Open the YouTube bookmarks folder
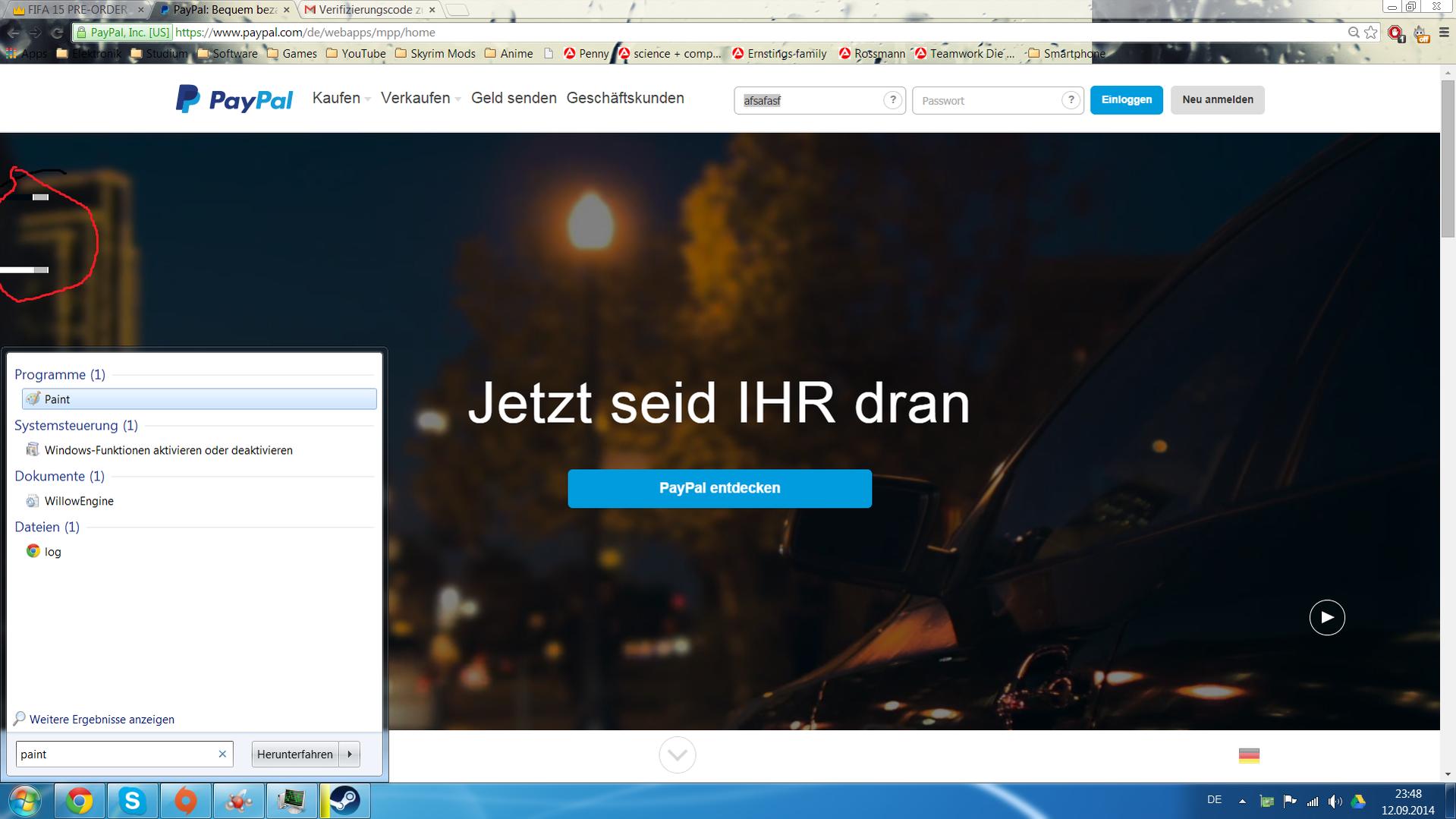Screen dimensions: 1456x819 (356, 54)
